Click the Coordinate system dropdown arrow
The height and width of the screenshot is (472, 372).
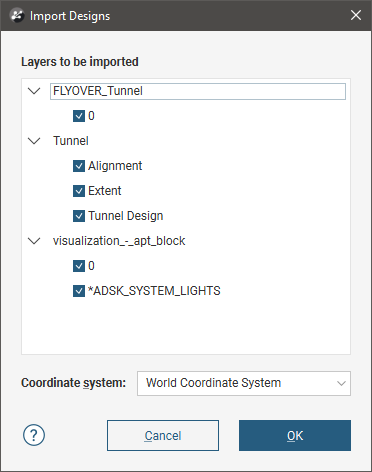click(341, 383)
